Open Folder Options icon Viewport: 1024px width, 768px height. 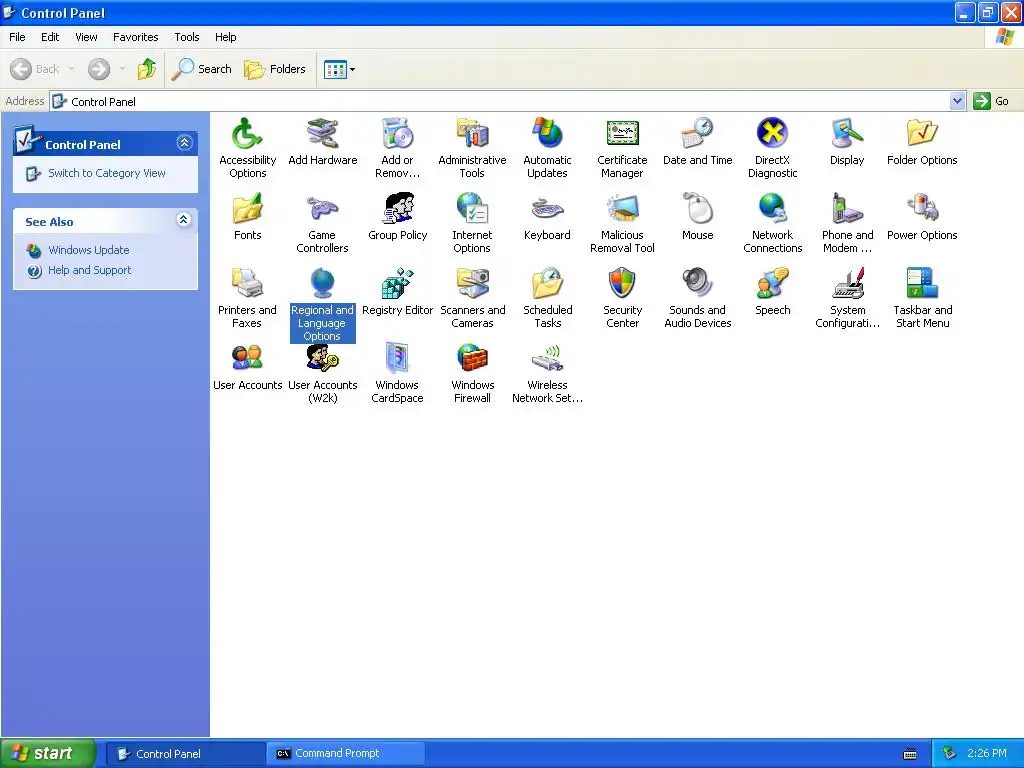coord(922,142)
